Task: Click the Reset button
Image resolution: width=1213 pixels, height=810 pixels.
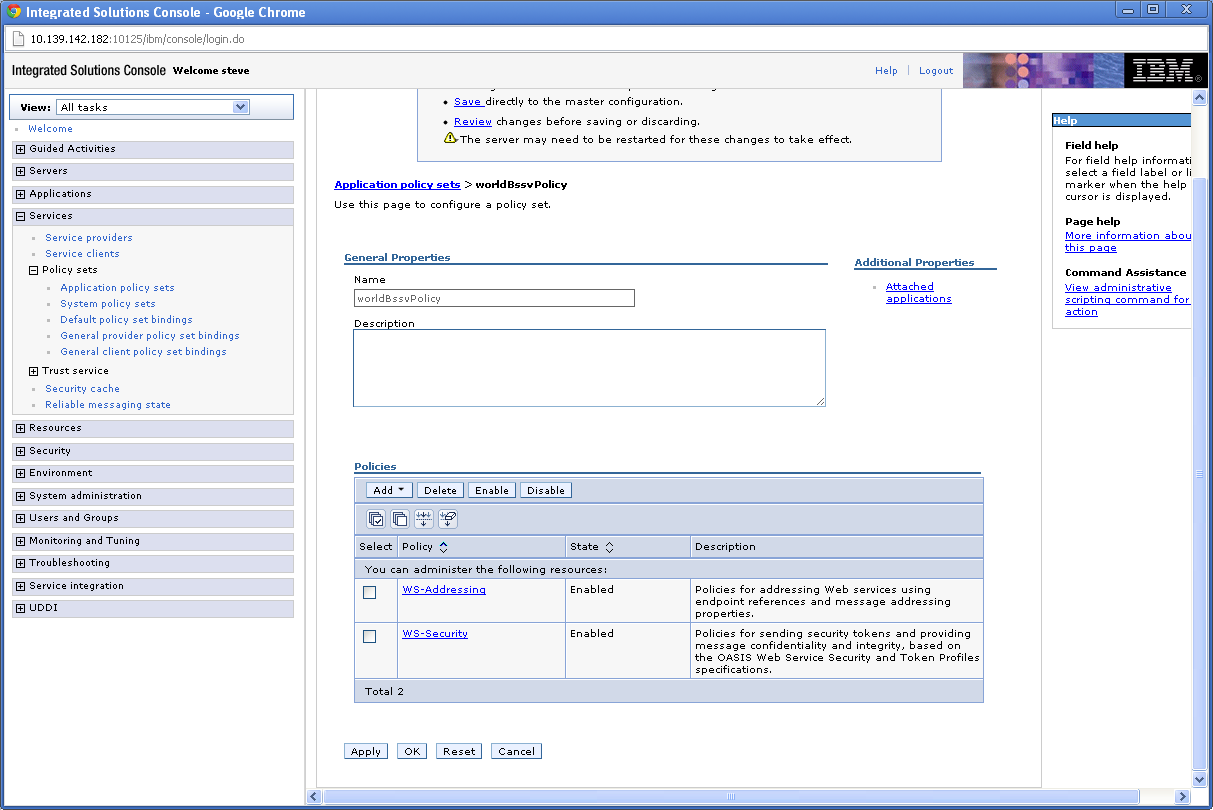Action: coord(459,751)
